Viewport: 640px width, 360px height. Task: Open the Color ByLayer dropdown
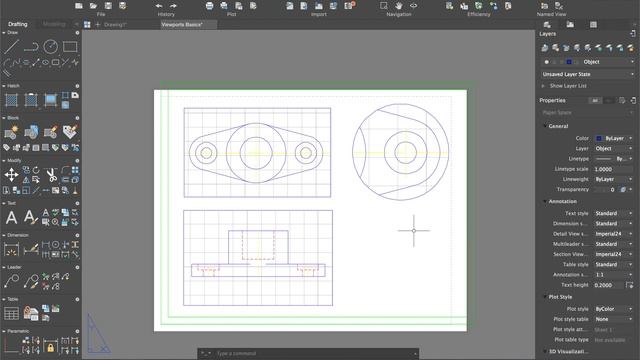point(614,138)
